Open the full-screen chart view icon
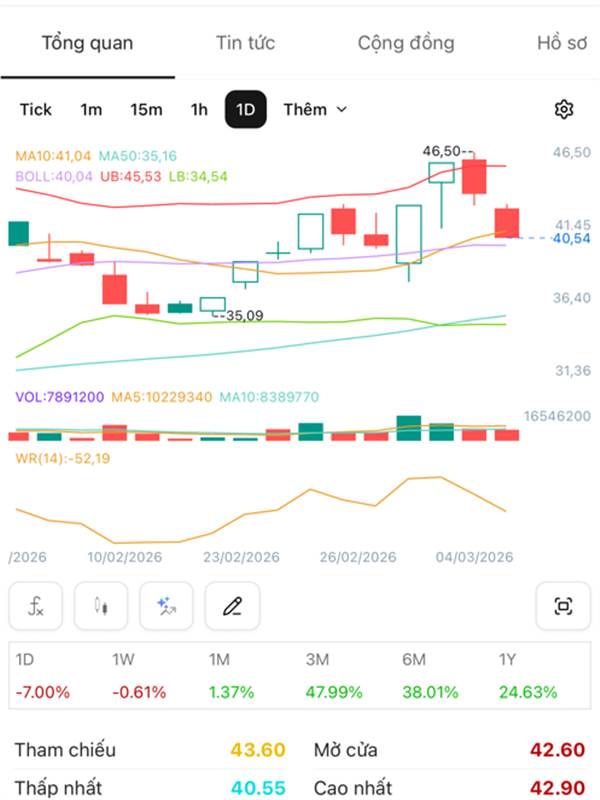The image size is (600, 800). tap(563, 606)
